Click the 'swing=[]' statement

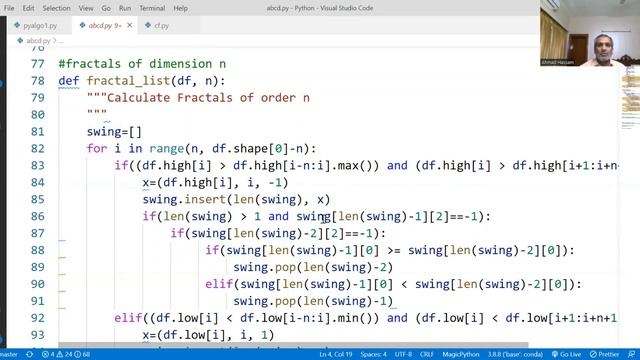click(114, 132)
